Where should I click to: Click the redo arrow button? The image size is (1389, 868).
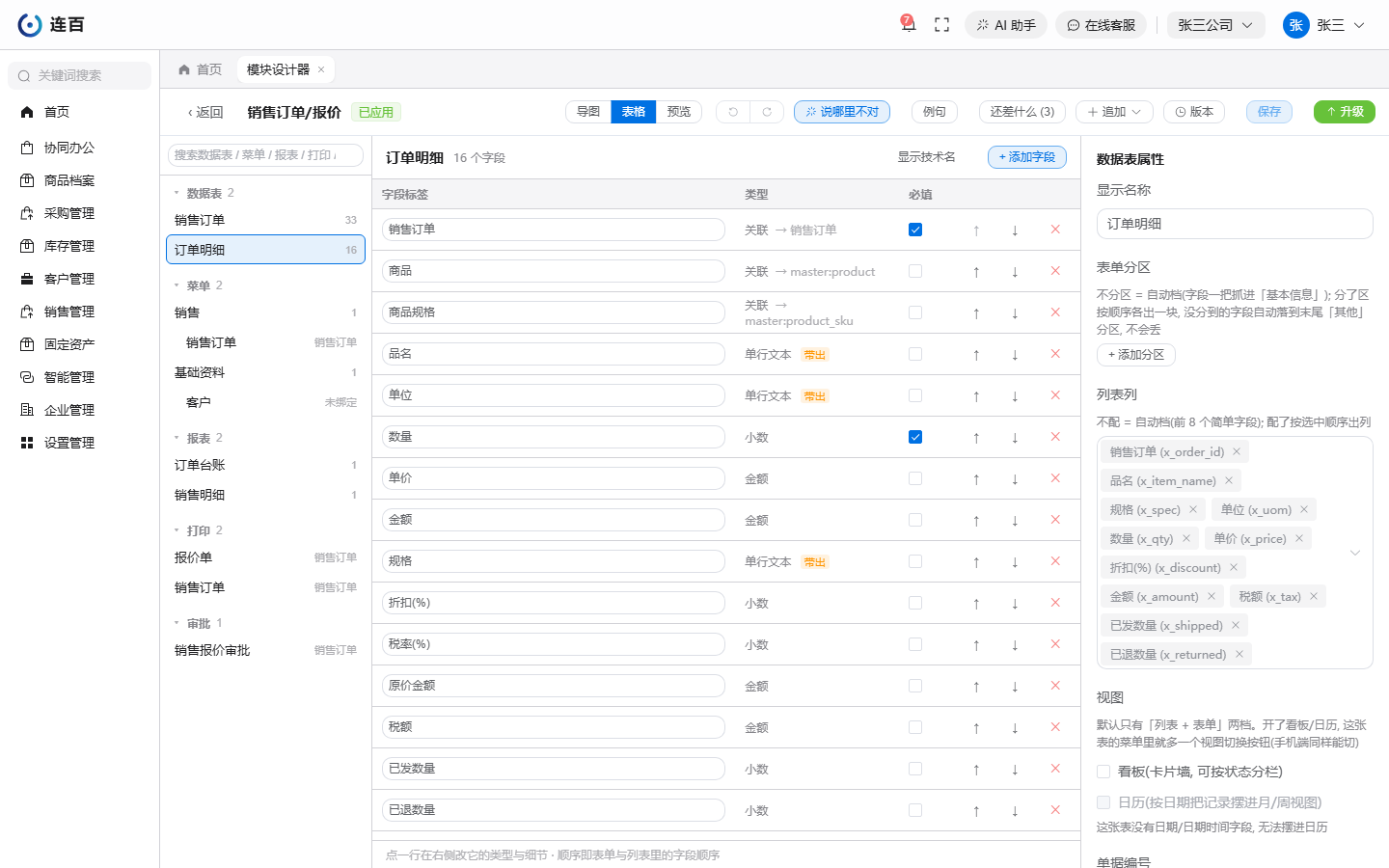pos(767,112)
